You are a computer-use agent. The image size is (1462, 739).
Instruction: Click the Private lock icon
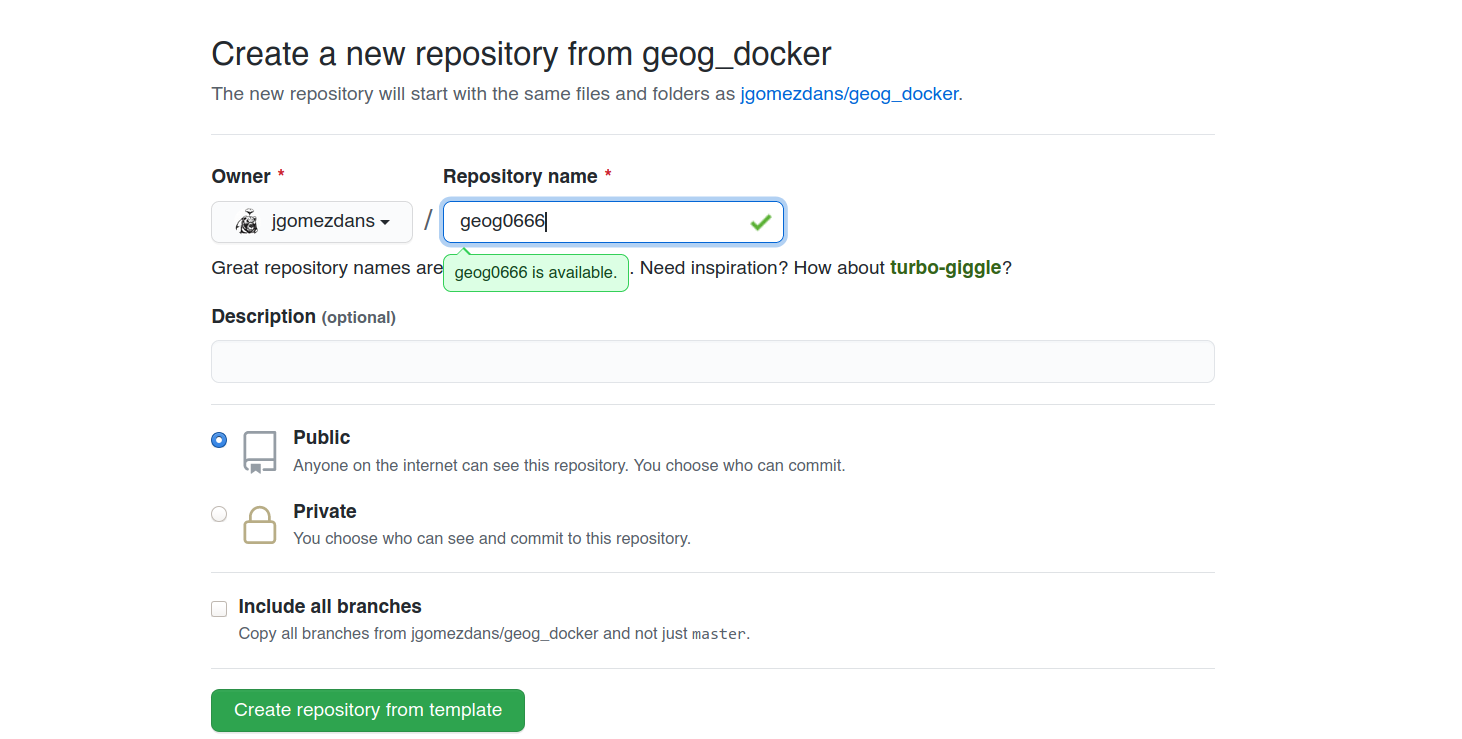[260, 525]
